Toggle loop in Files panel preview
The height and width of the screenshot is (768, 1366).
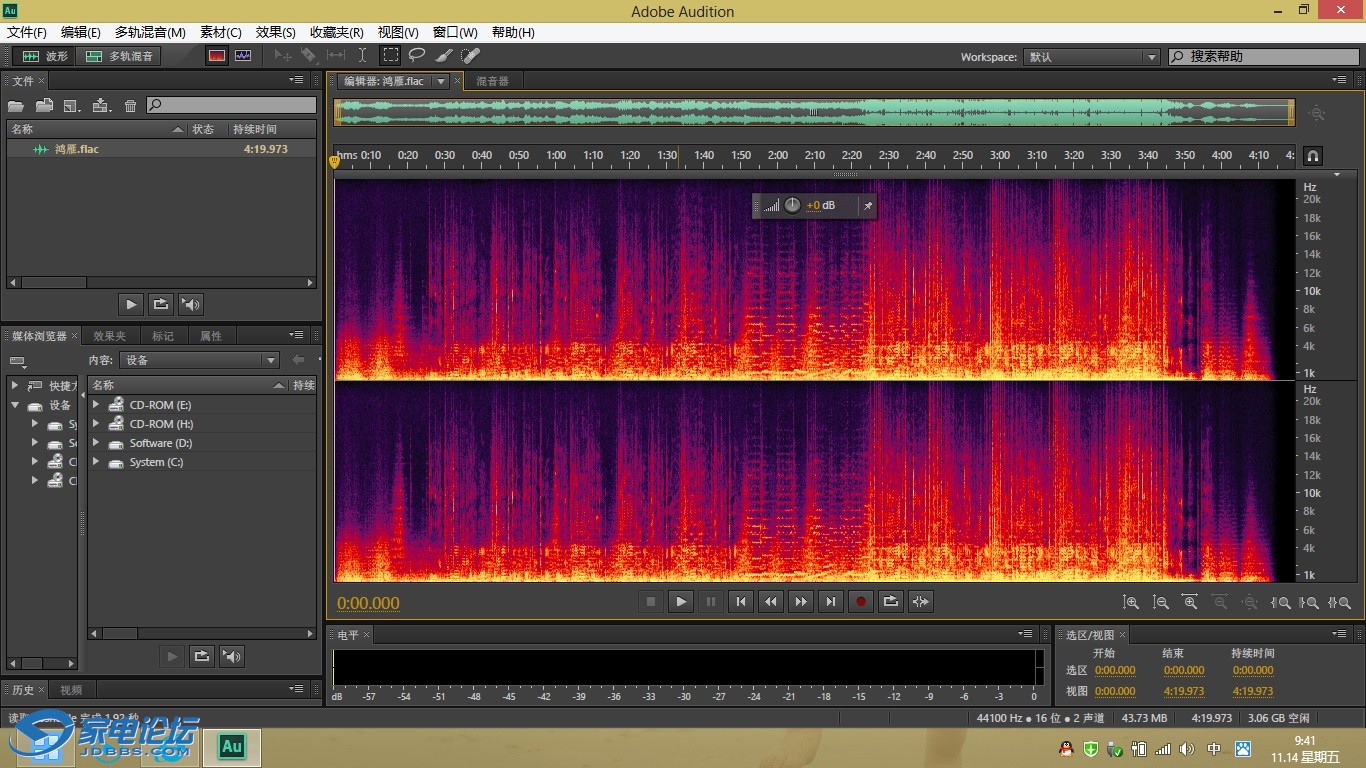[160, 304]
